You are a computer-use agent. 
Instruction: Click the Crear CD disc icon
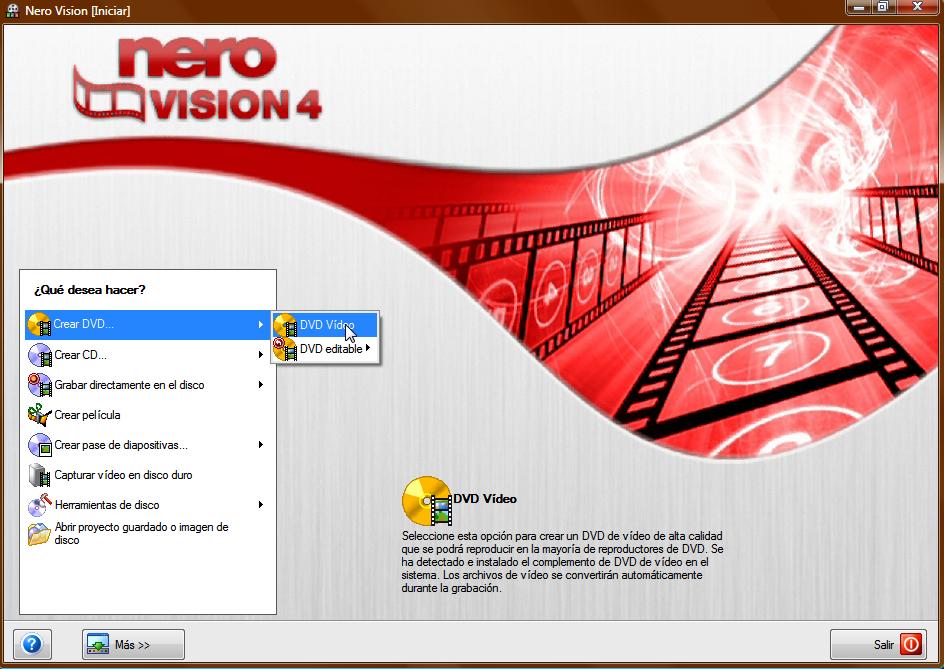[40, 355]
